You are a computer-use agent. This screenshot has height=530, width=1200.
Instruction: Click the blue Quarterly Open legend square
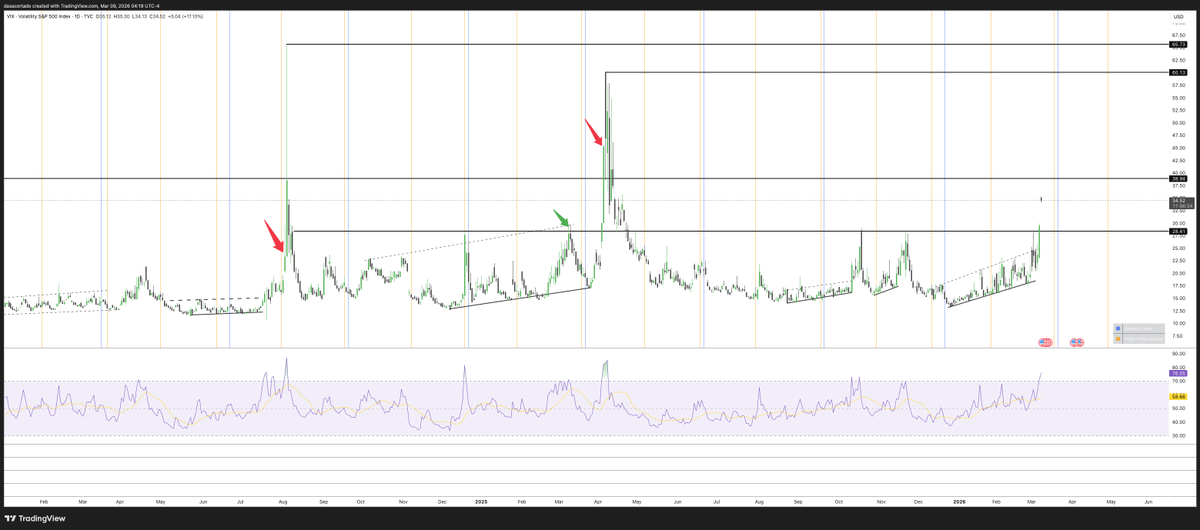[x=1118, y=329]
